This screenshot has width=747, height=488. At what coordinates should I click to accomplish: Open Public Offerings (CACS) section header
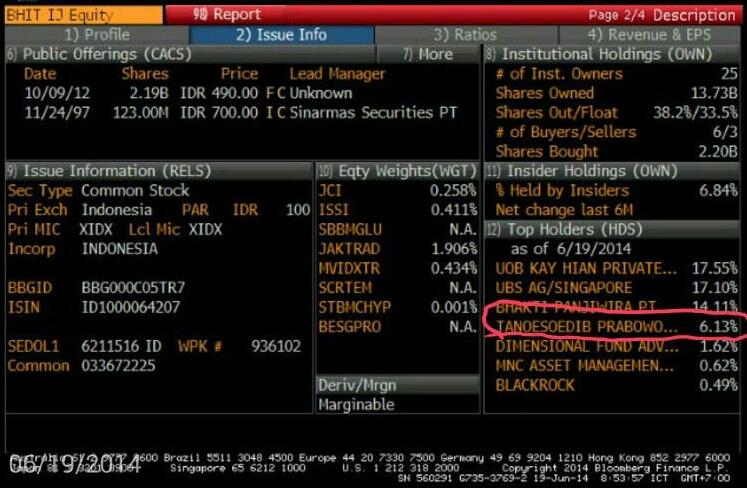click(x=191, y=54)
